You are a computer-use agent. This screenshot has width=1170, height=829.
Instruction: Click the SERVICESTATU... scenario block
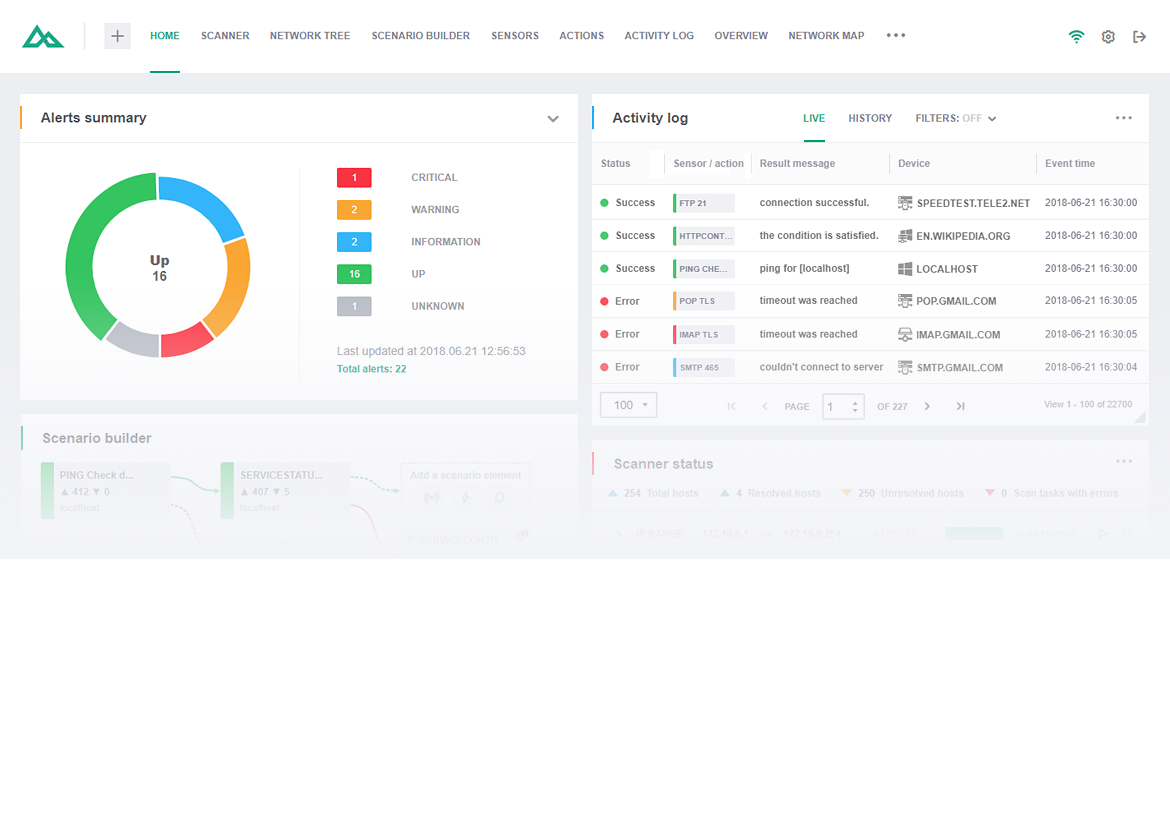pyautogui.click(x=286, y=490)
